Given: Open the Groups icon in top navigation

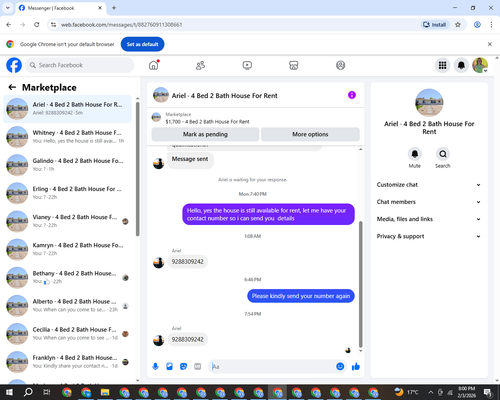Looking at the screenshot, I should click(340, 65).
